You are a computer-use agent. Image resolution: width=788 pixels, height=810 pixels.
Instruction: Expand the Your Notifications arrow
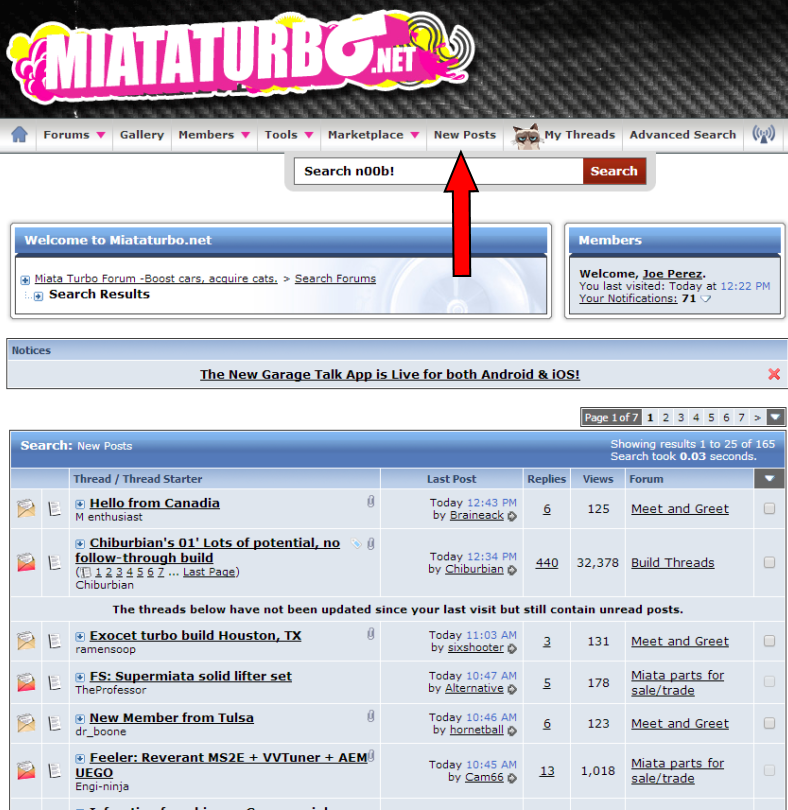(x=705, y=299)
